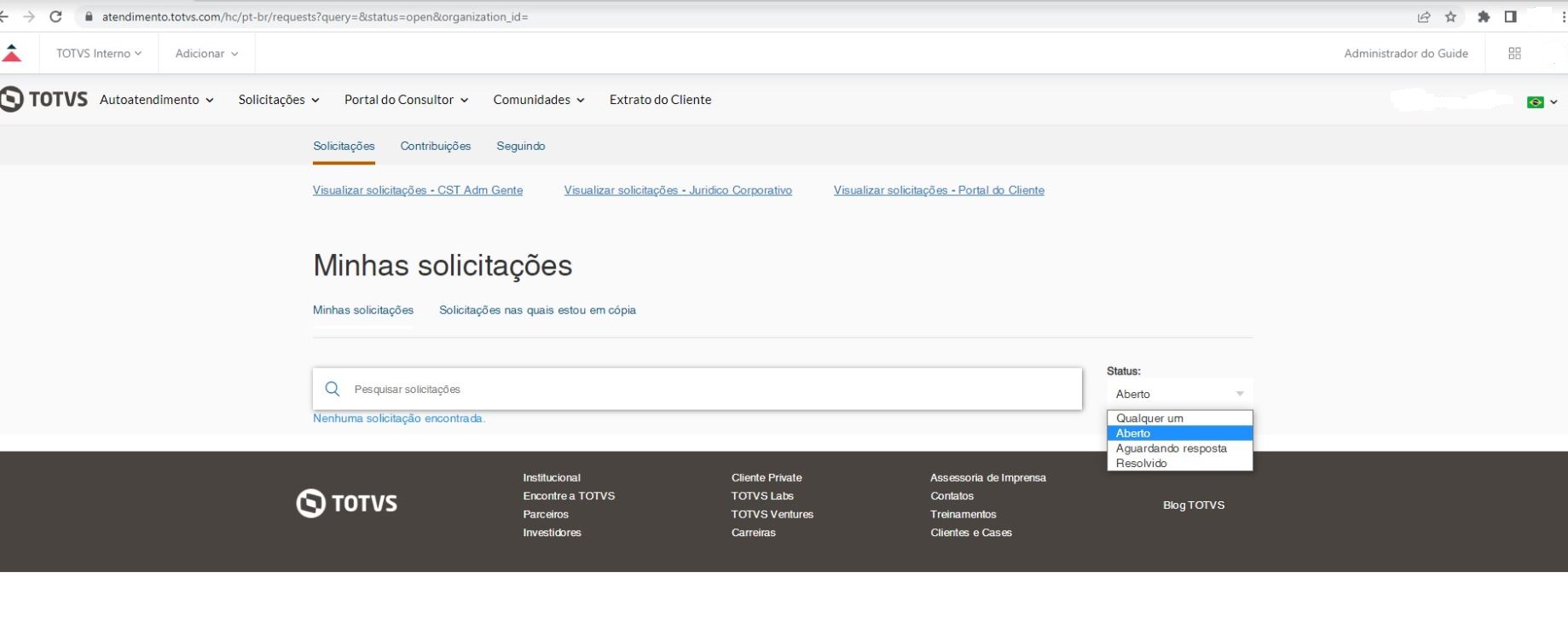
Task: Click the address bar URL
Action: 315,17
